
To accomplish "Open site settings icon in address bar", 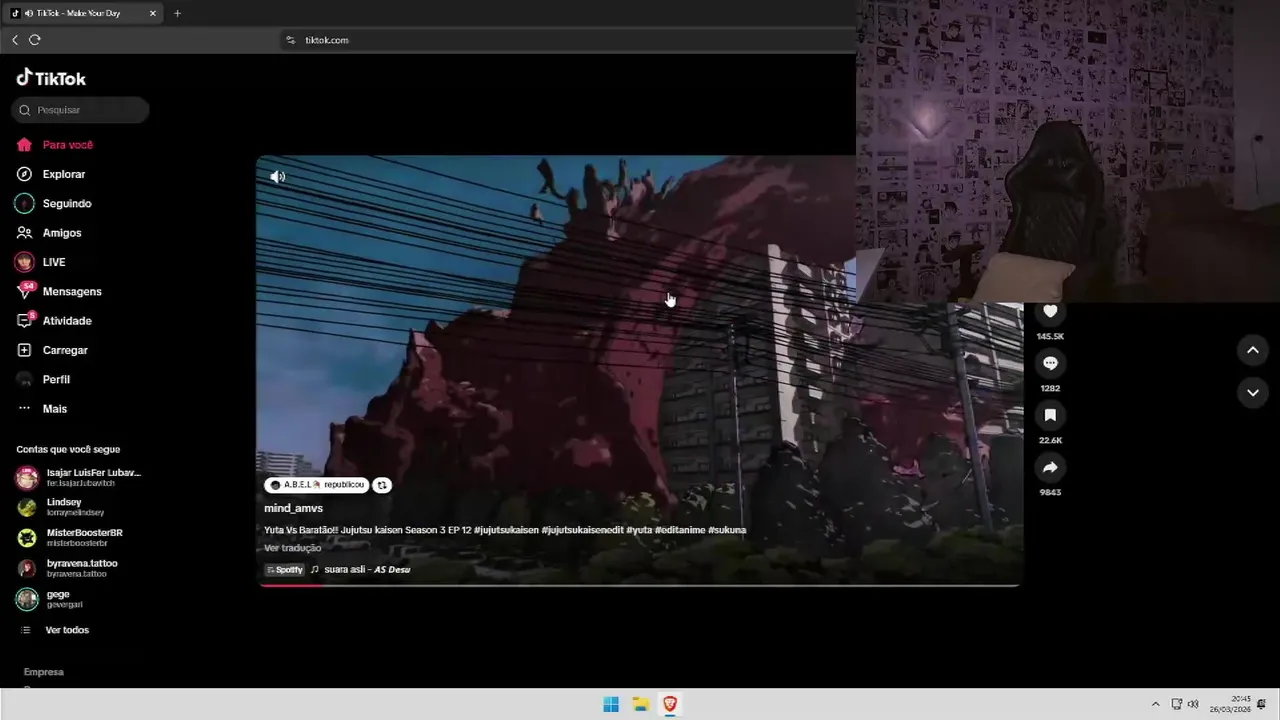I will [291, 40].
